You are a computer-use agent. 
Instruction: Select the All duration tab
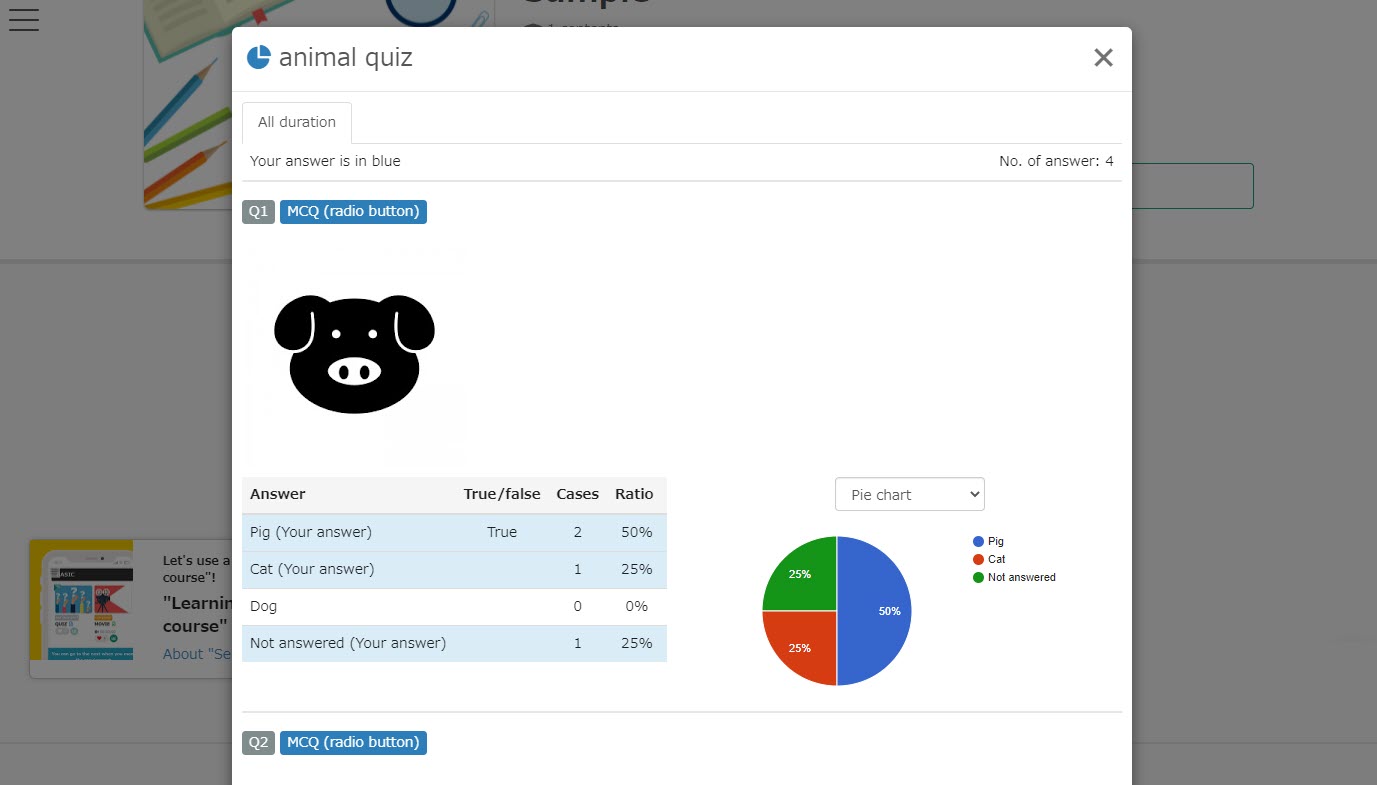(297, 122)
